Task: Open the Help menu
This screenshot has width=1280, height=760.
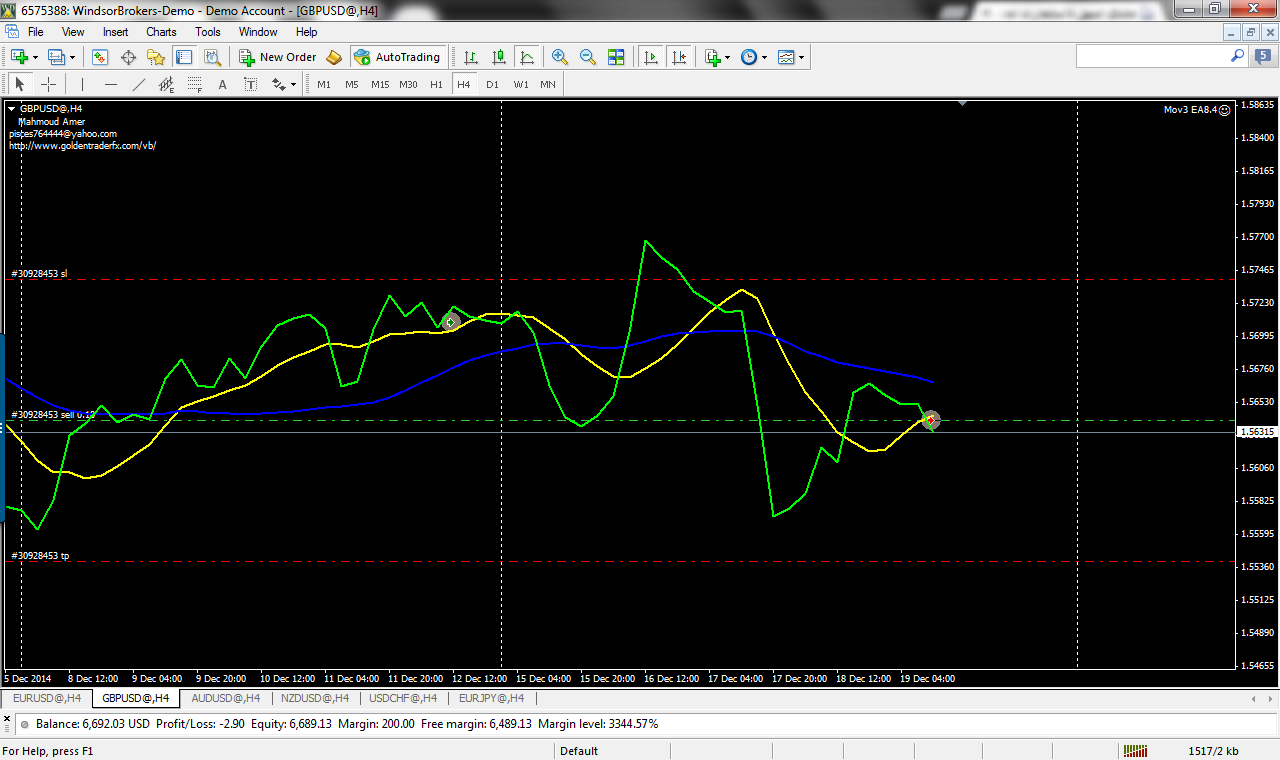Action: click(x=306, y=32)
